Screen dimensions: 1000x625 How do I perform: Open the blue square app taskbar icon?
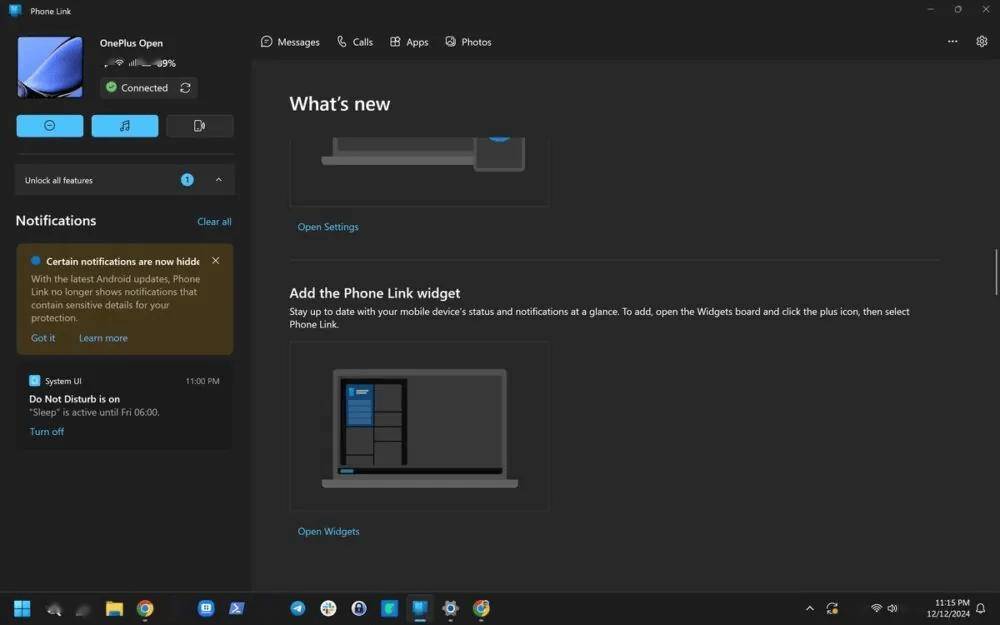[206, 608]
